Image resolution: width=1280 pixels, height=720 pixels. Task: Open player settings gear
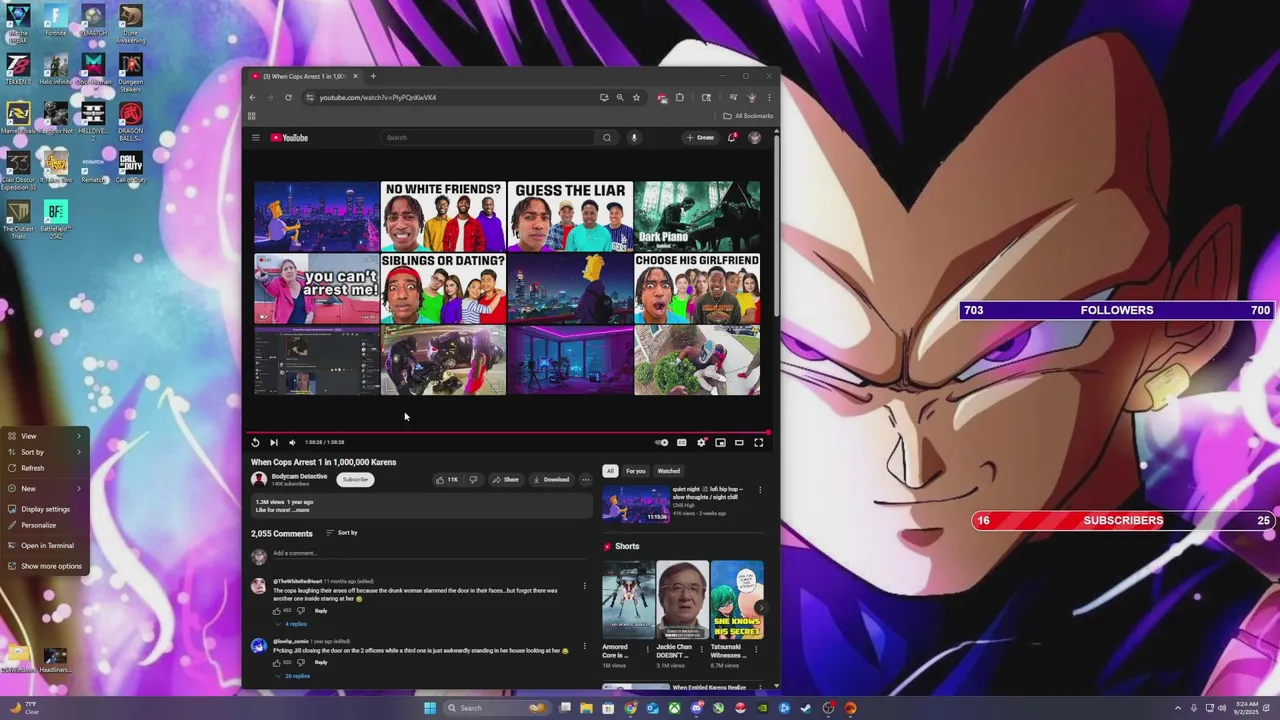click(x=701, y=442)
